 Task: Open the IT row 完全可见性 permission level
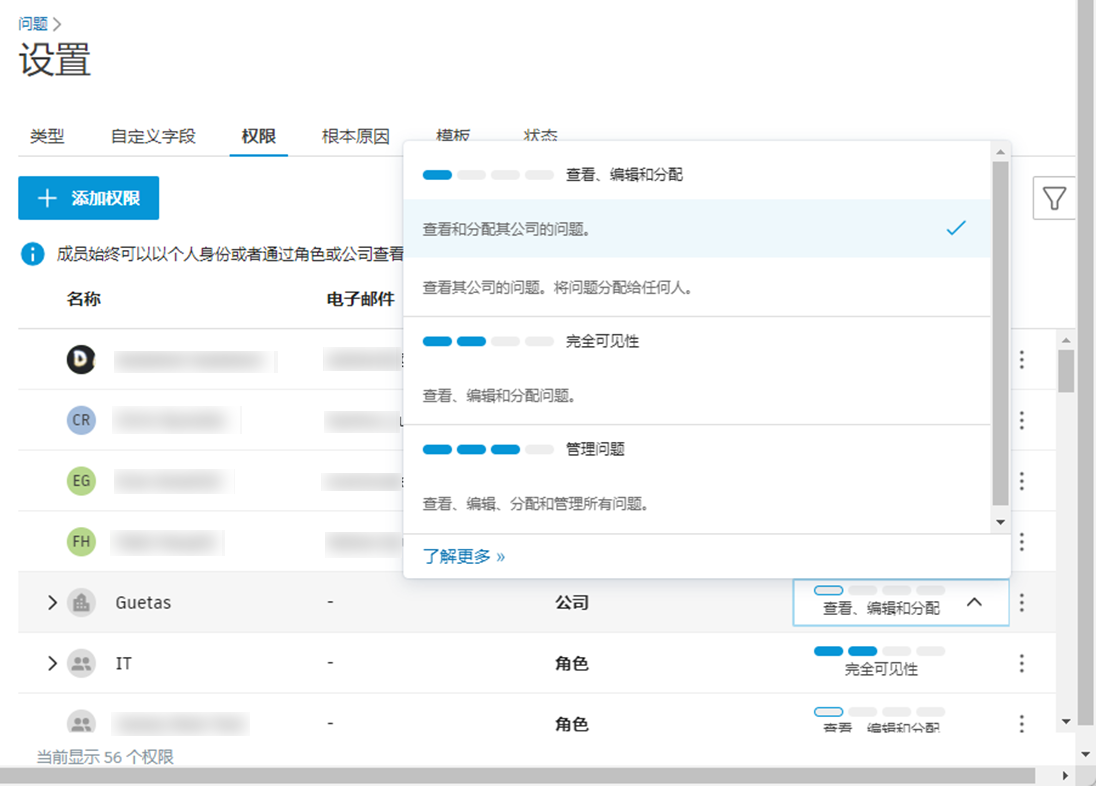tap(879, 662)
